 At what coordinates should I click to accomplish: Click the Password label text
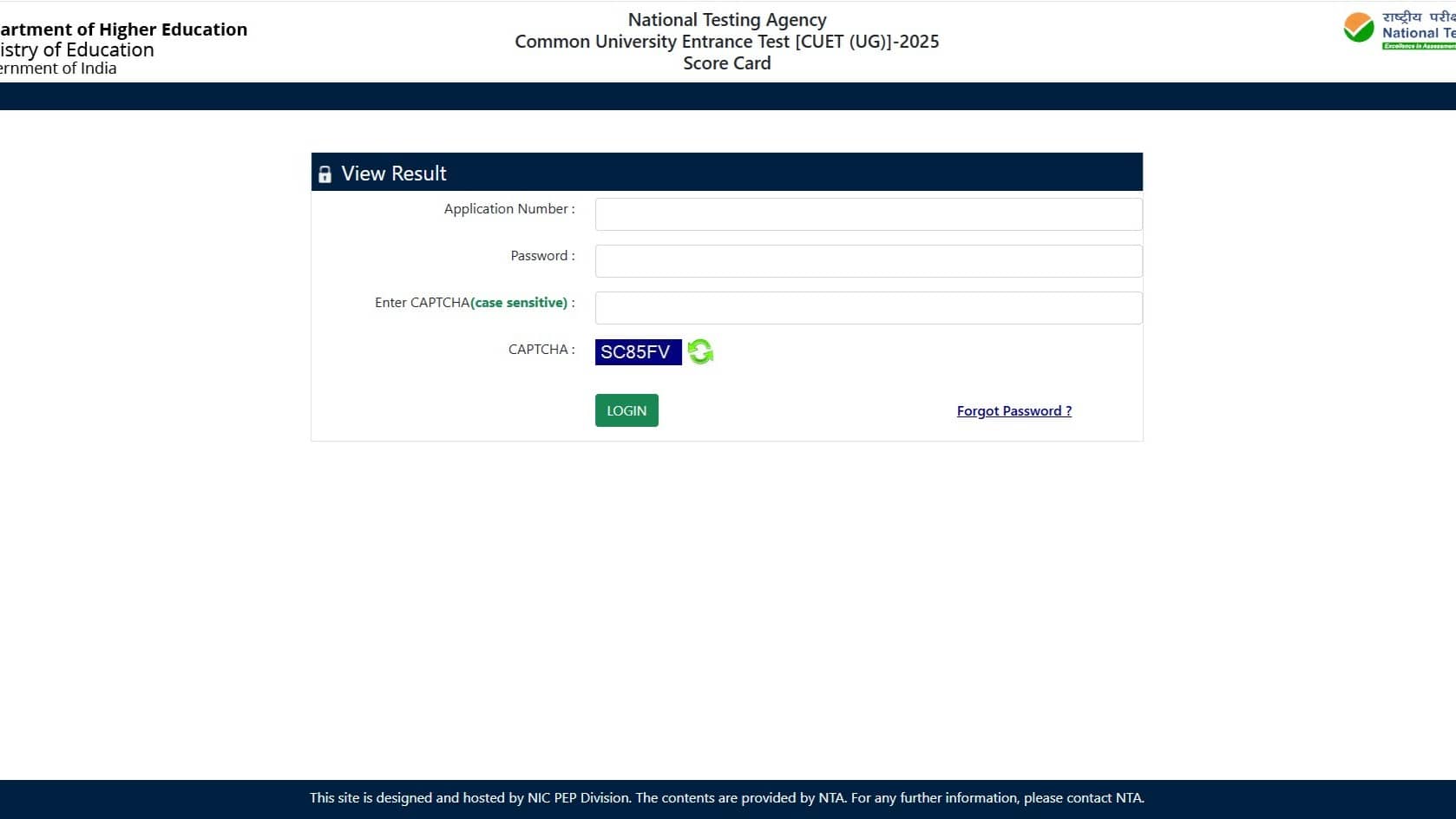coord(542,256)
